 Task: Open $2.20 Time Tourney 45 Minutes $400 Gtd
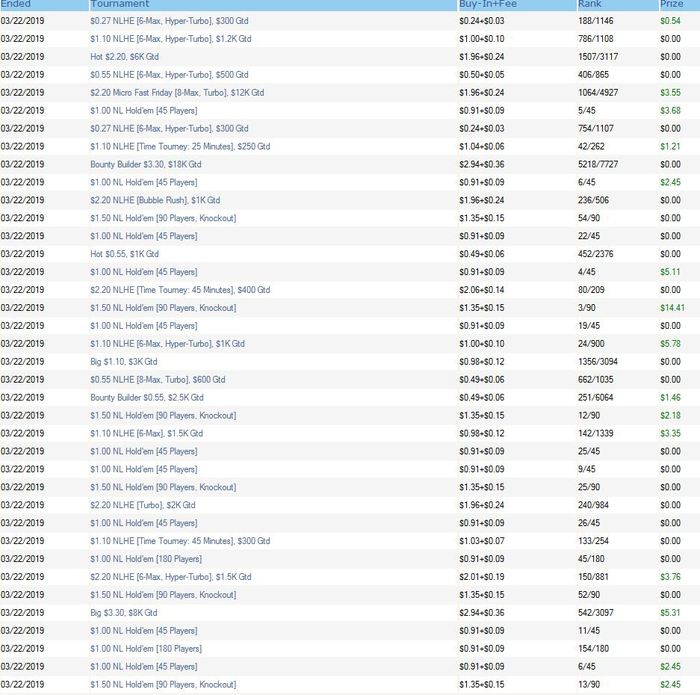point(180,290)
